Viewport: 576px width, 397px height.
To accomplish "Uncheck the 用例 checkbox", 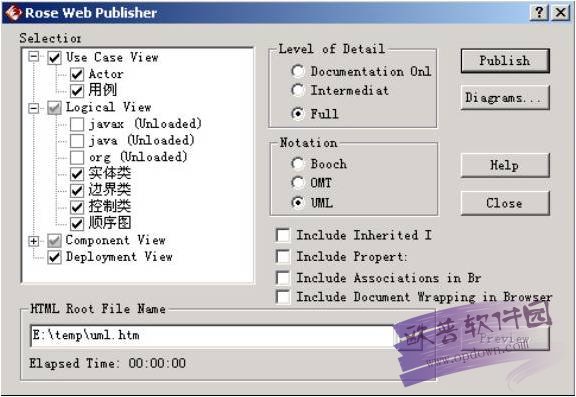I will click(x=77, y=91).
